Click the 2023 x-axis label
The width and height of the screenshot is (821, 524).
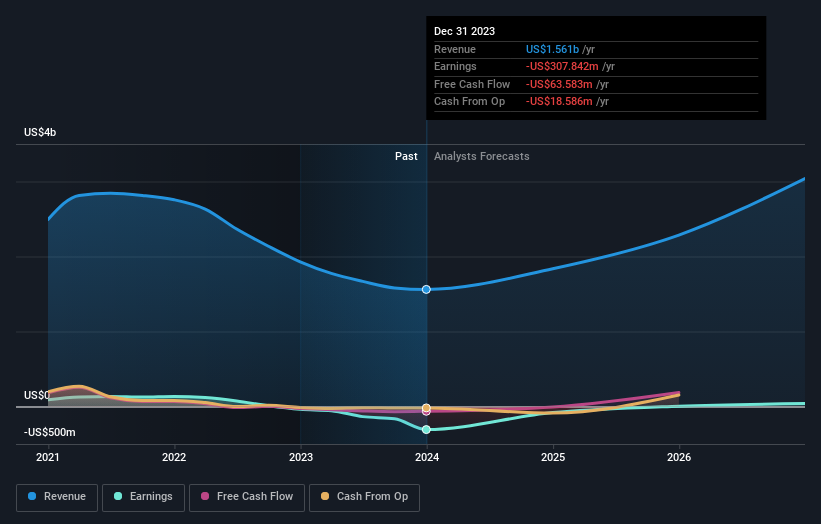pos(301,457)
